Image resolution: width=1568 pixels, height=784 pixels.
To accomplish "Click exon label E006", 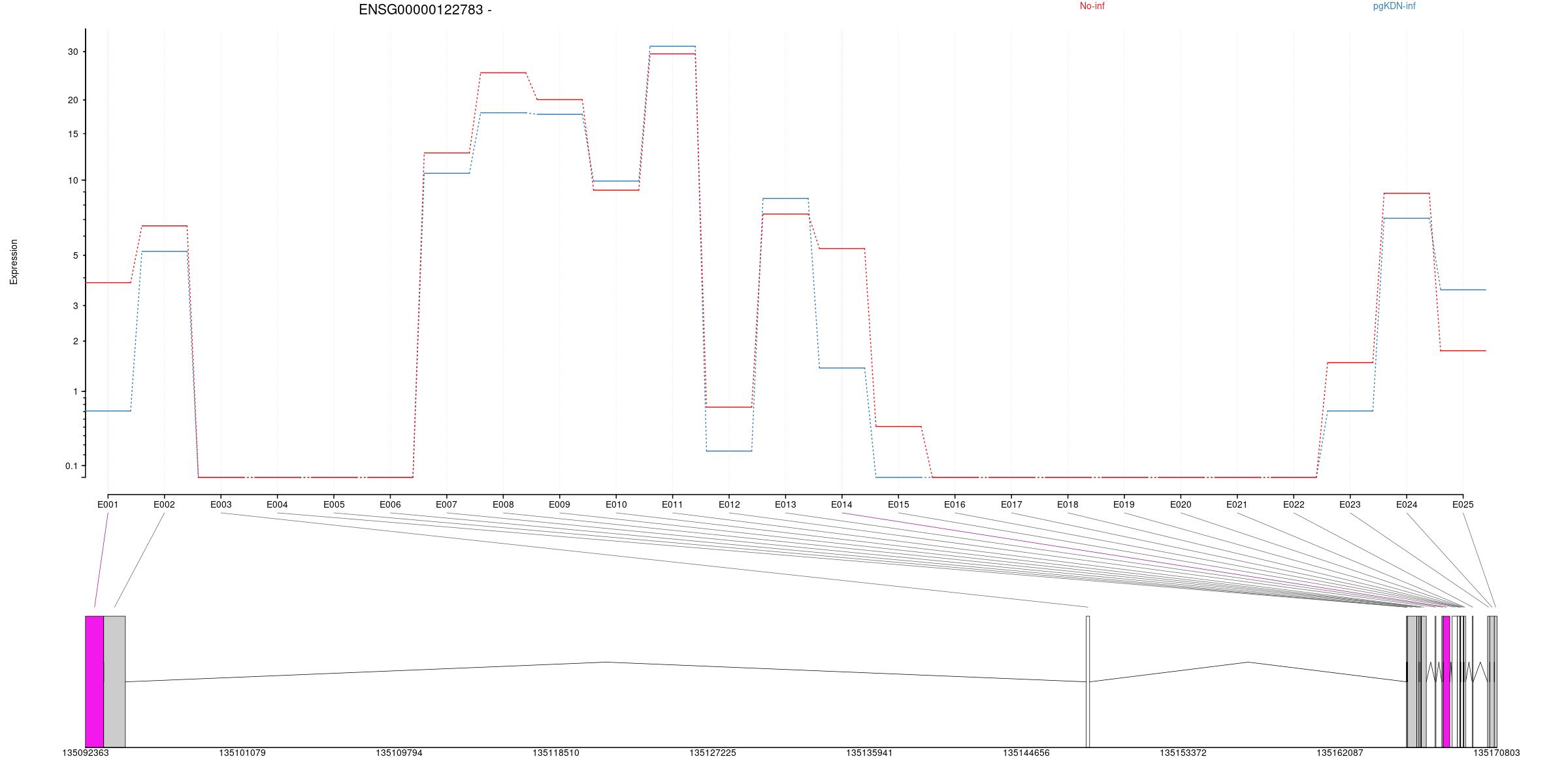I will 390,504.
